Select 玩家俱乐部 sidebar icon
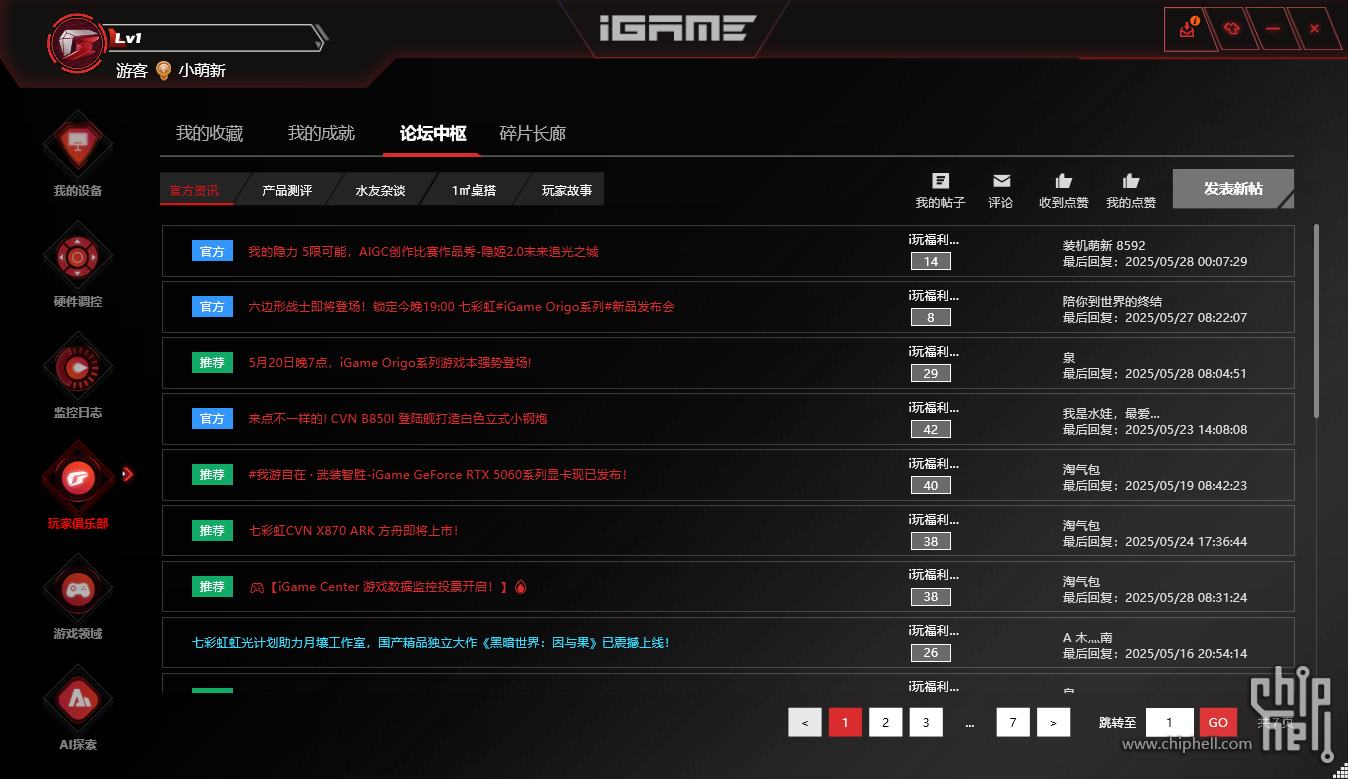The width and height of the screenshot is (1348, 779). [x=78, y=477]
